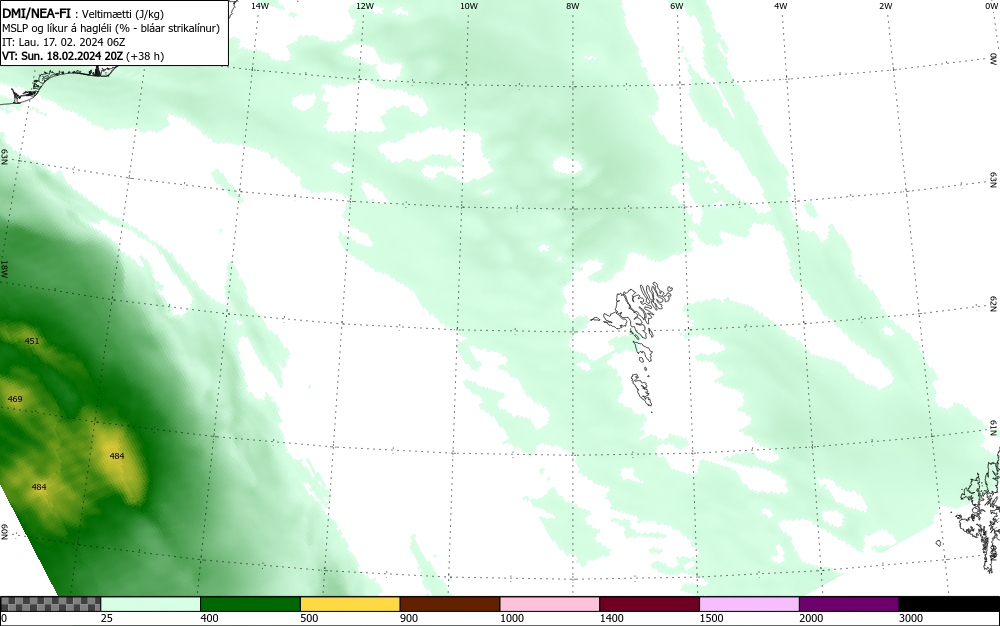Click the 'IT: Lau. 17. 02. 2024 06Z' line

click(64, 42)
